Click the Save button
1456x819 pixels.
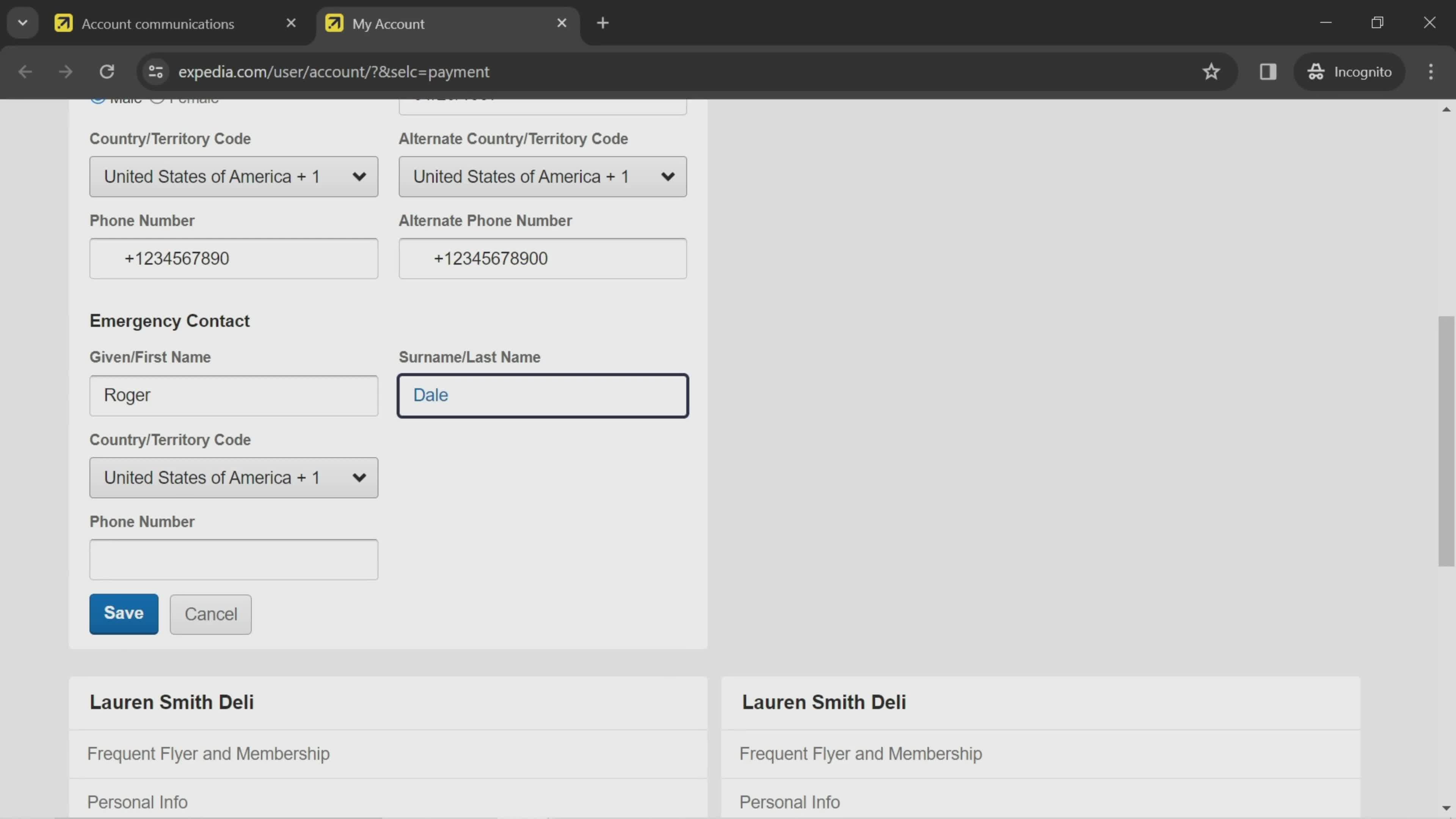(123, 613)
